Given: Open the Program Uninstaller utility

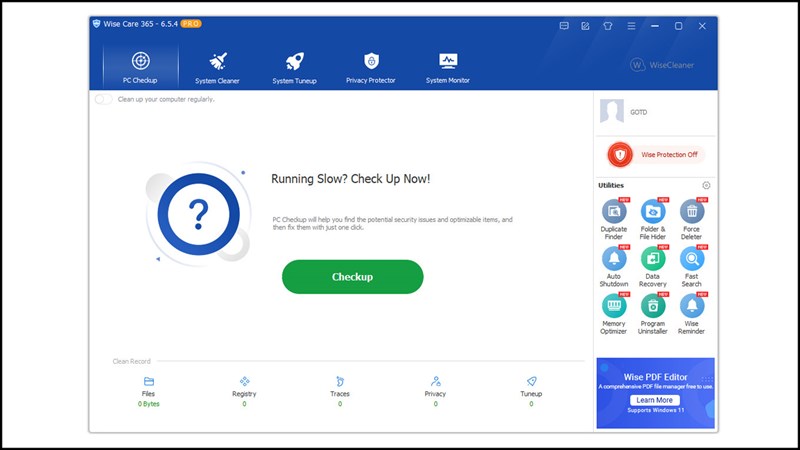Looking at the screenshot, I should coord(653,314).
